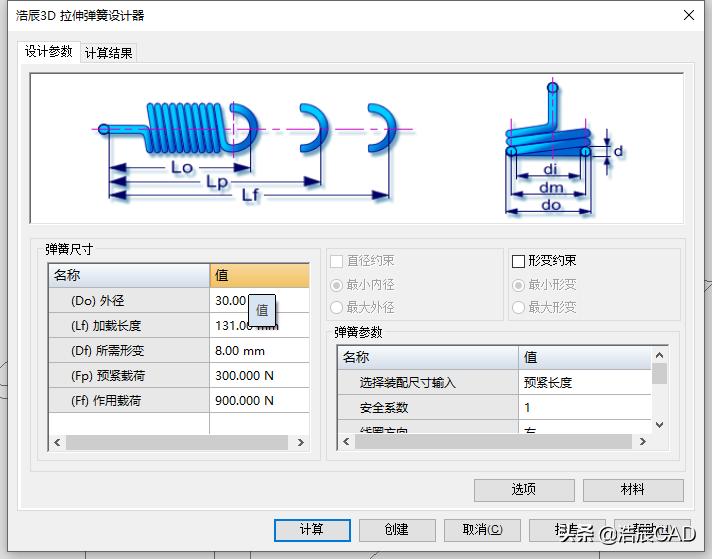Enable the 形变约束 checkbox
The width and height of the screenshot is (712, 559).
518,261
